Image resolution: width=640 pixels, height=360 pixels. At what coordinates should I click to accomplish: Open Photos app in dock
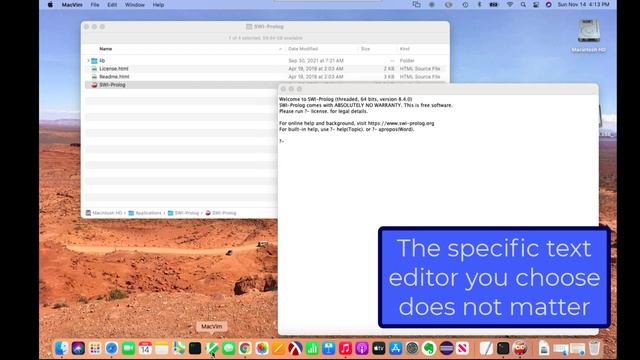pyautogui.click(x=262, y=348)
